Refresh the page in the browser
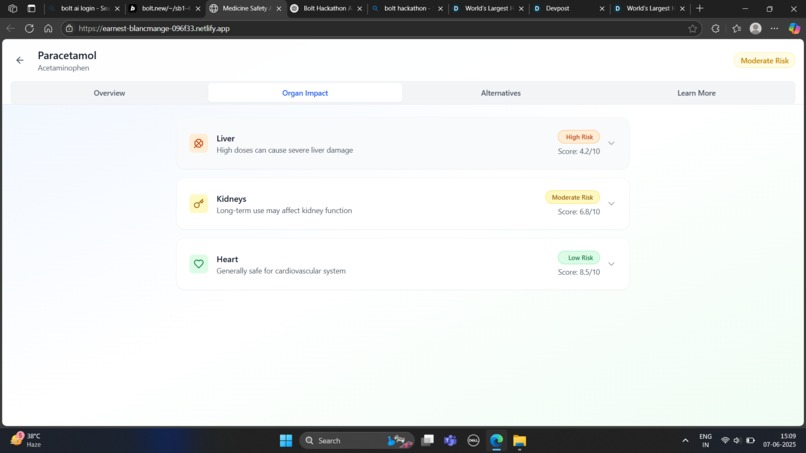This screenshot has height=453, width=806. (29, 29)
